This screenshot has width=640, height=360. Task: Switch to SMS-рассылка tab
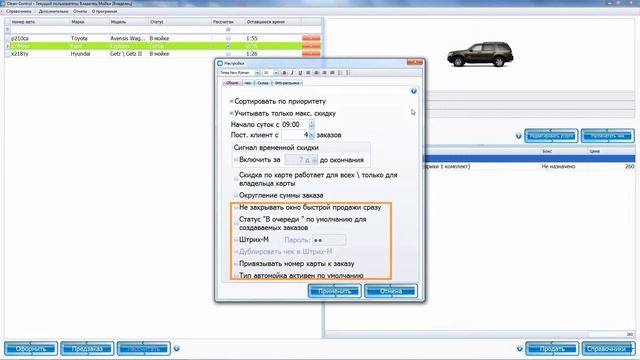click(287, 83)
